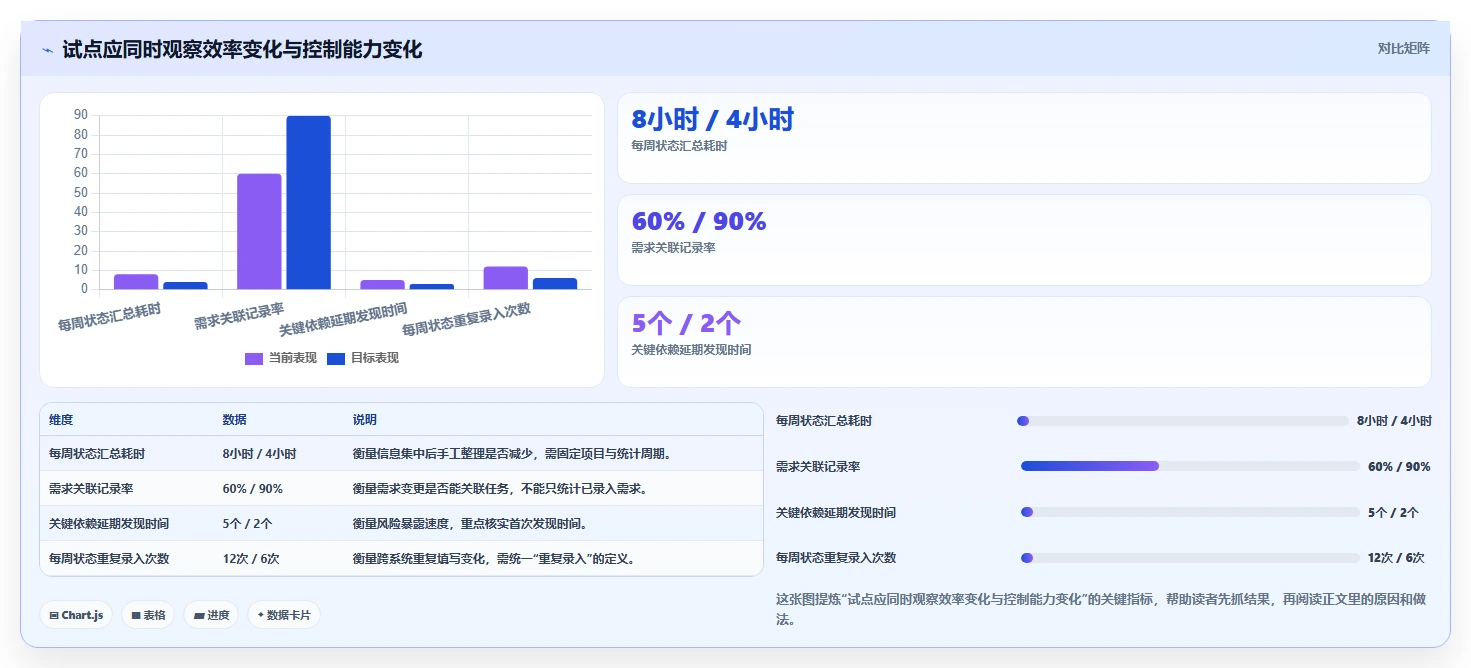Click the y-axis tick value 50
The width and height of the screenshot is (1471, 668).
pyautogui.click(x=81, y=192)
